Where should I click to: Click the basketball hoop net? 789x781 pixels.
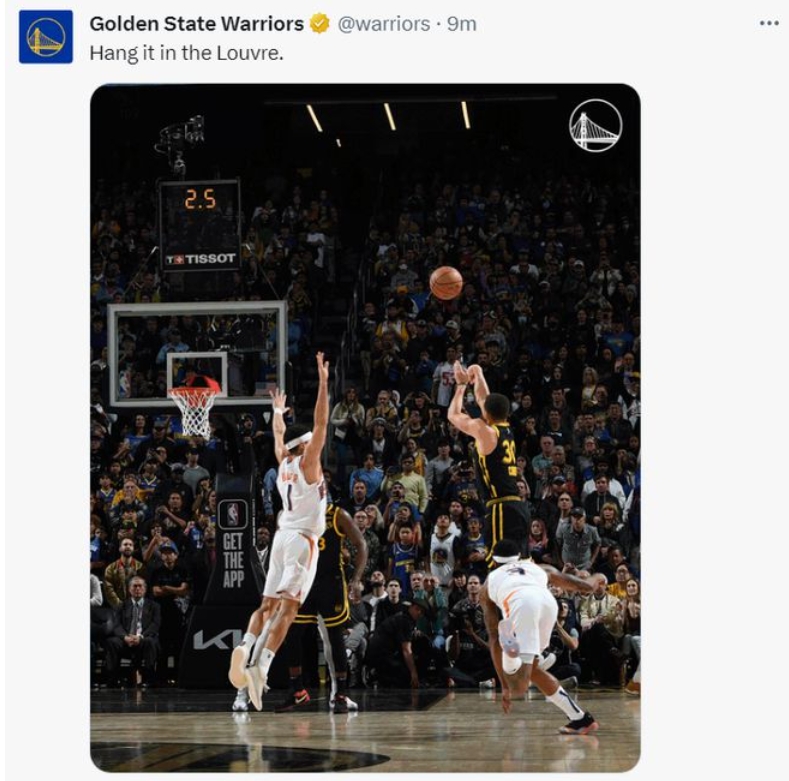(x=194, y=408)
